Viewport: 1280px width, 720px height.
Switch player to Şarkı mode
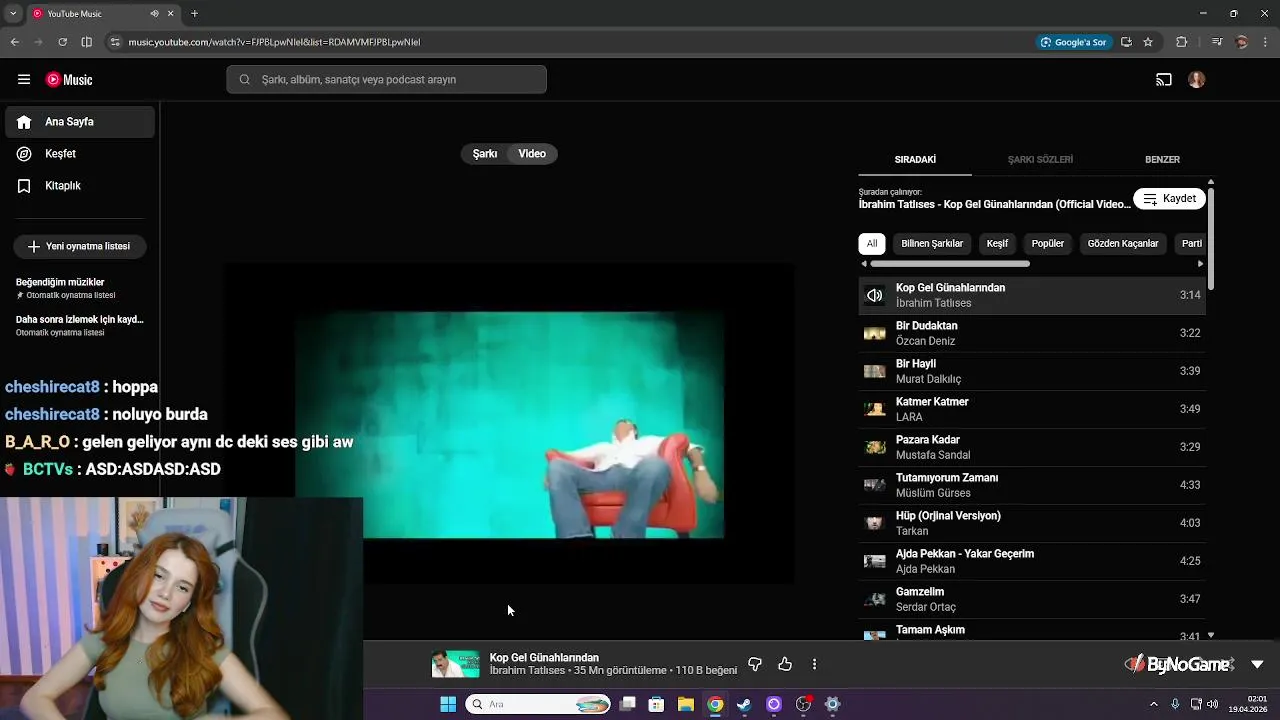tap(485, 154)
